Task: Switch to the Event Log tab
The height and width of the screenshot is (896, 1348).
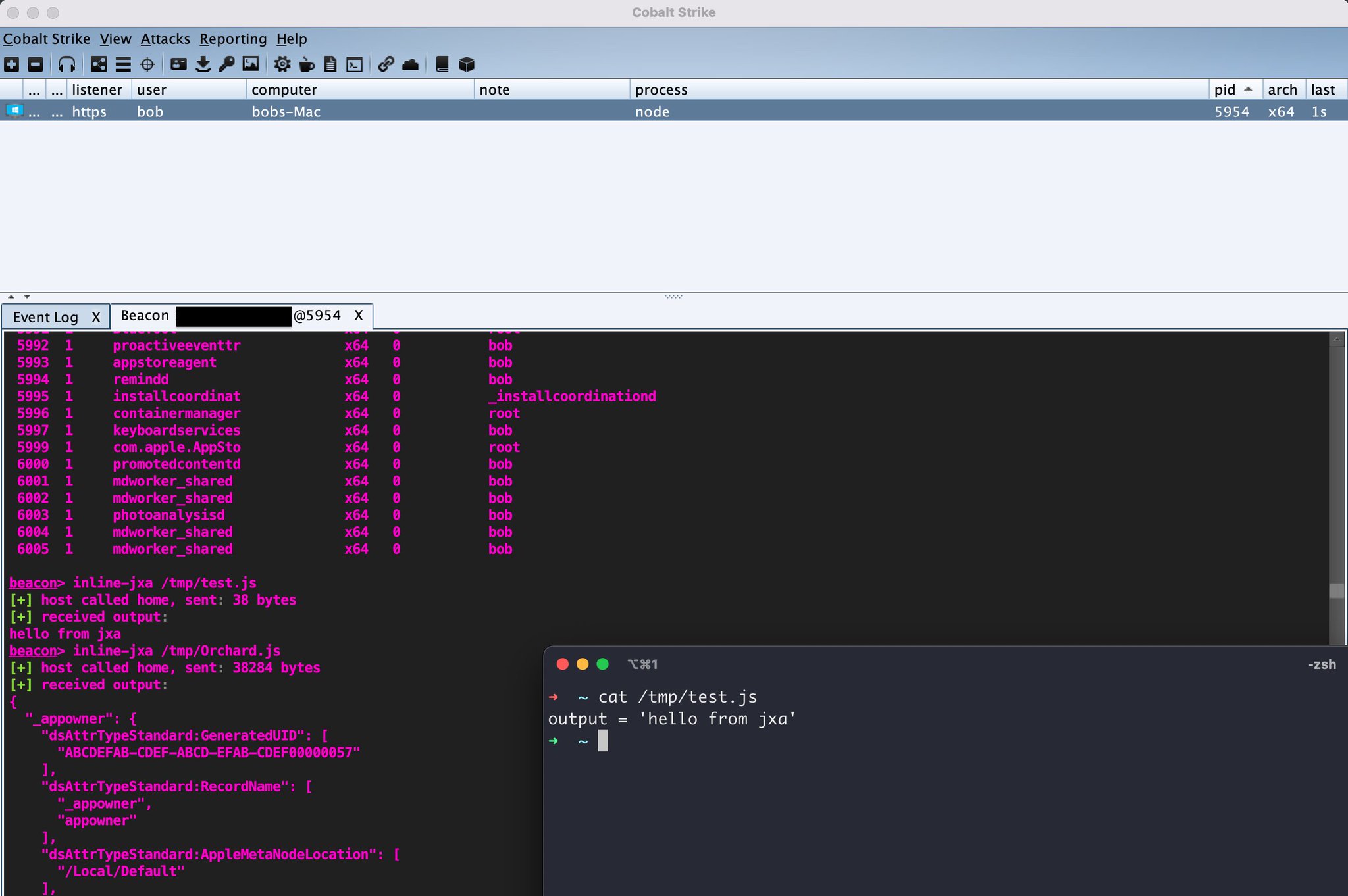Action: pyautogui.click(x=46, y=316)
